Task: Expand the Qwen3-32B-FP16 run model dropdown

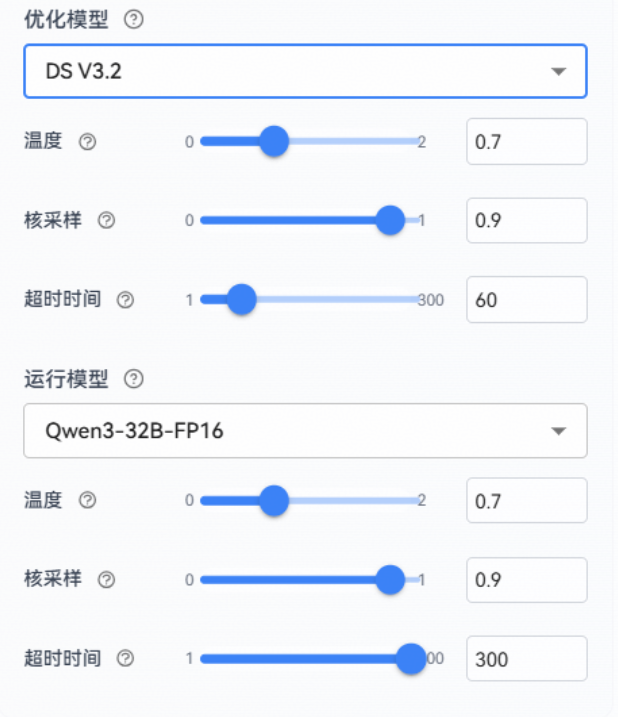Action: click(304, 430)
